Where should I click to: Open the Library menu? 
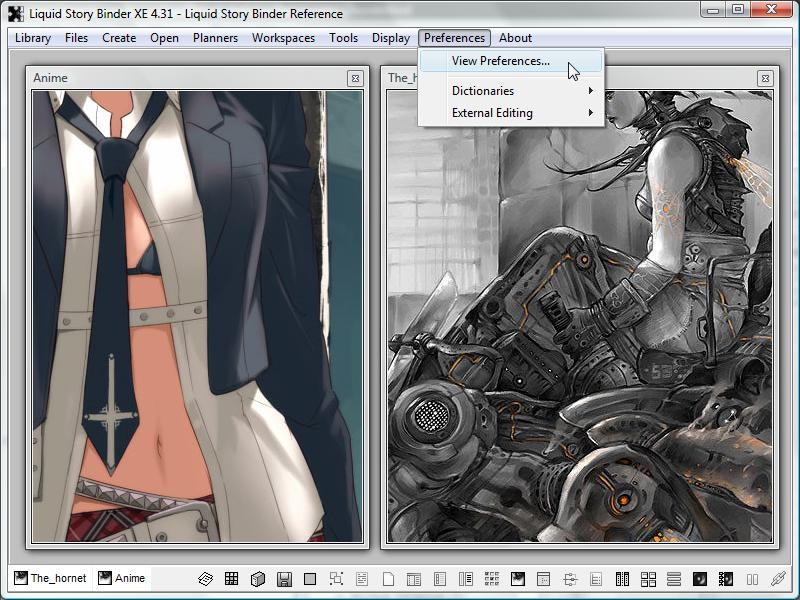[x=33, y=38]
